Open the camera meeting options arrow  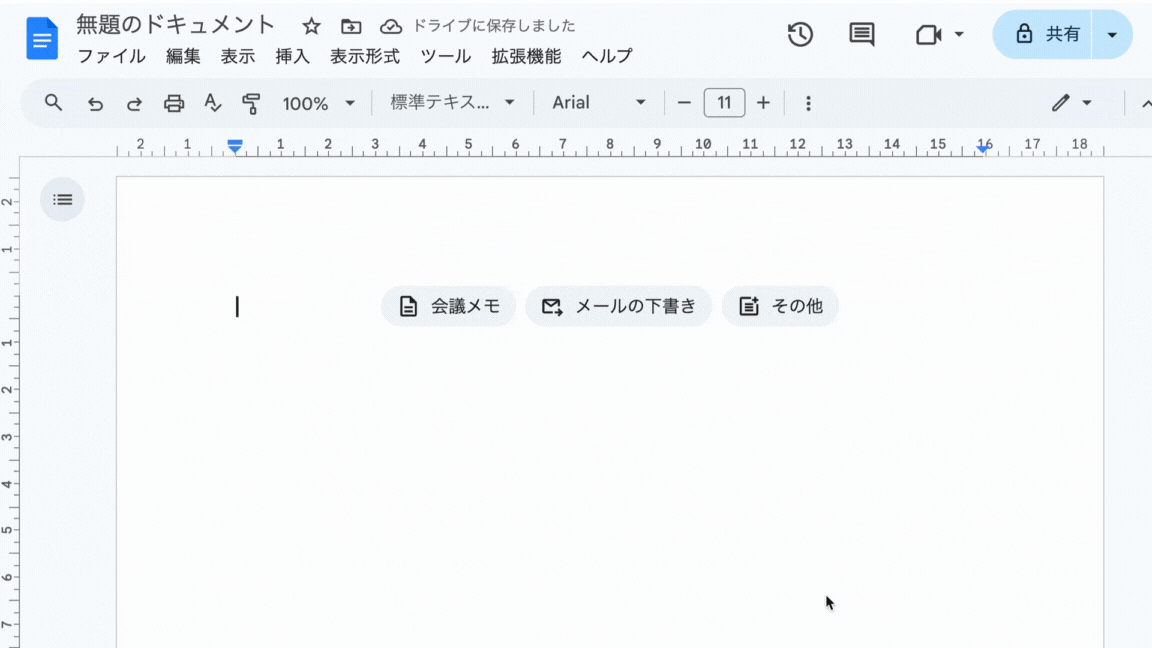(x=959, y=34)
